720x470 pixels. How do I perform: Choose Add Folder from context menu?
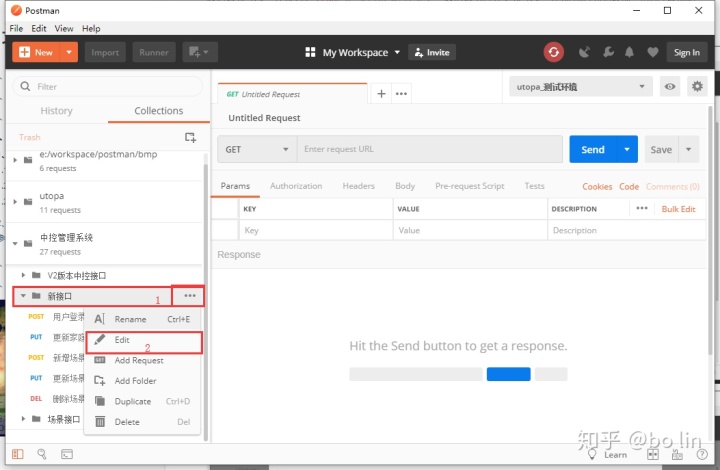point(142,380)
